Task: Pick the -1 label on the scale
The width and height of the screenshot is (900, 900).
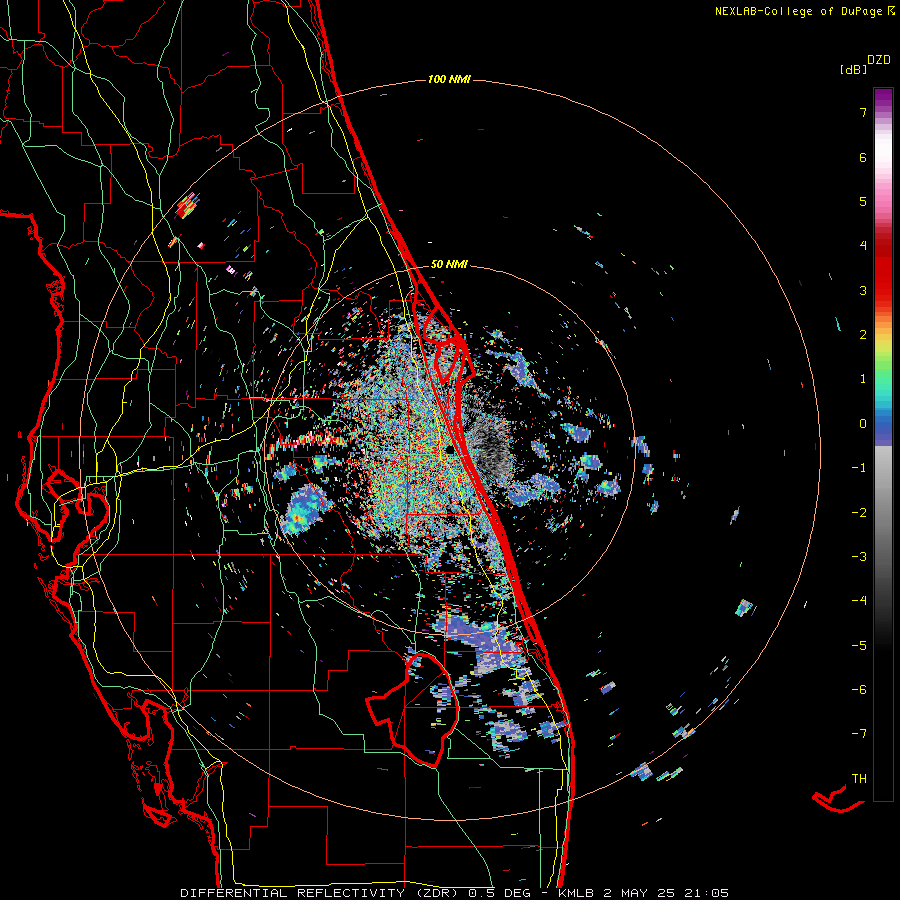Action: click(859, 468)
